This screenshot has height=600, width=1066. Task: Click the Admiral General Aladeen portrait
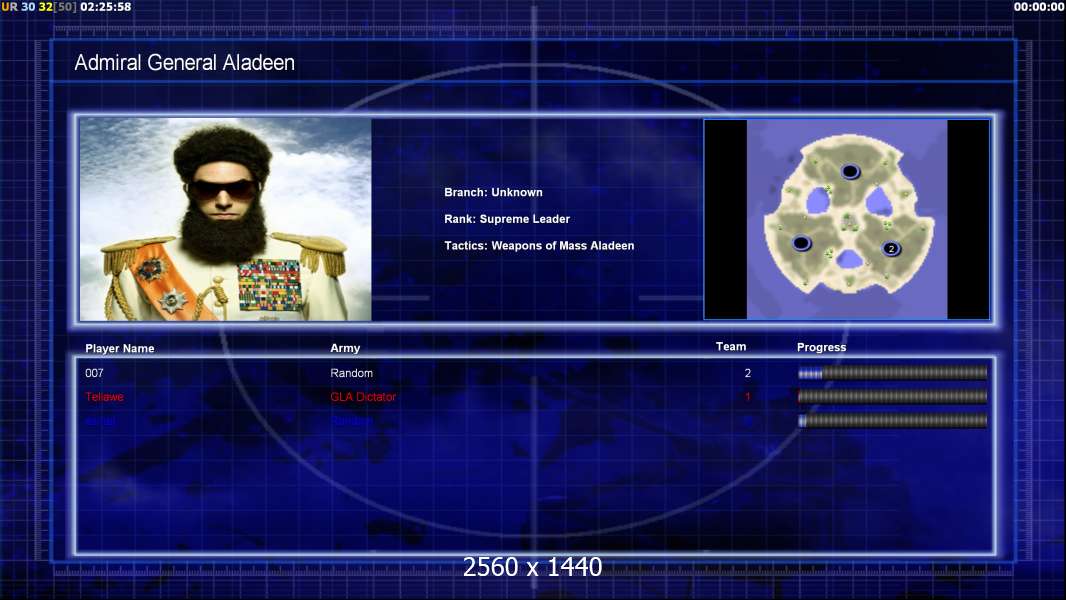click(226, 219)
